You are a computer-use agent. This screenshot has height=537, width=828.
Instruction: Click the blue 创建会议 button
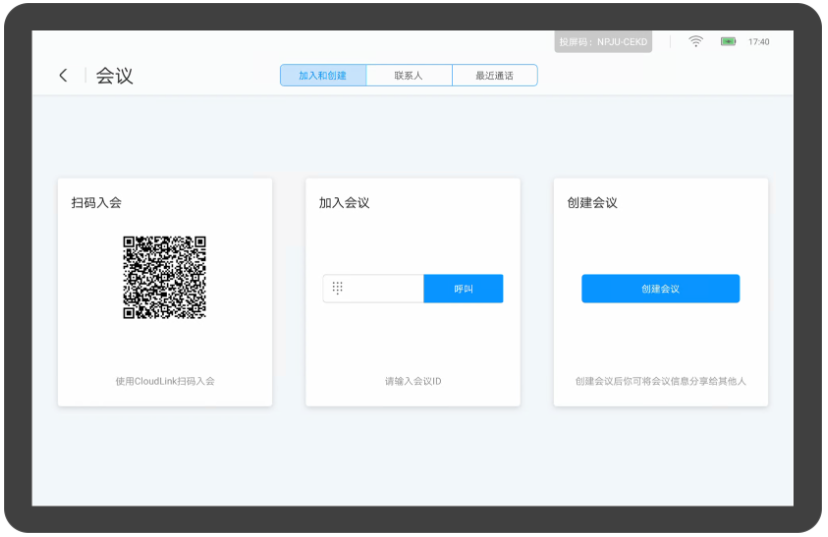click(x=661, y=288)
